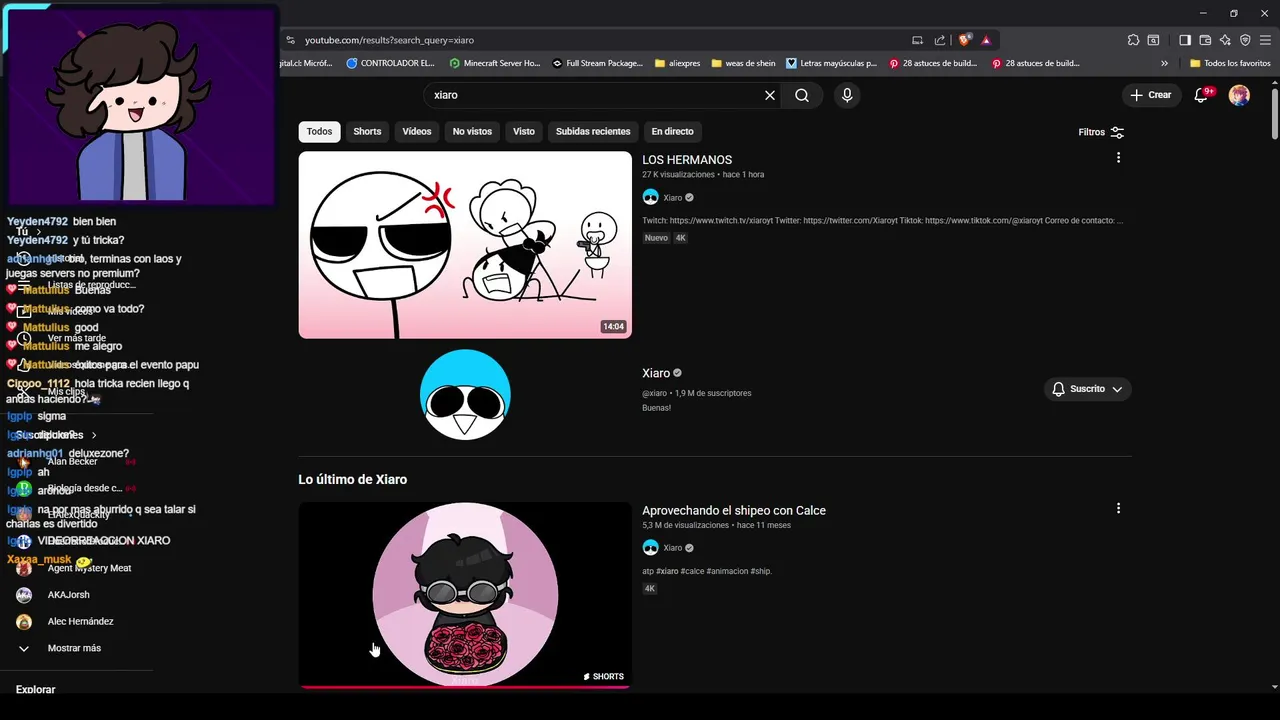Open the LOS HERMANOS video thumbnail

click(x=465, y=245)
